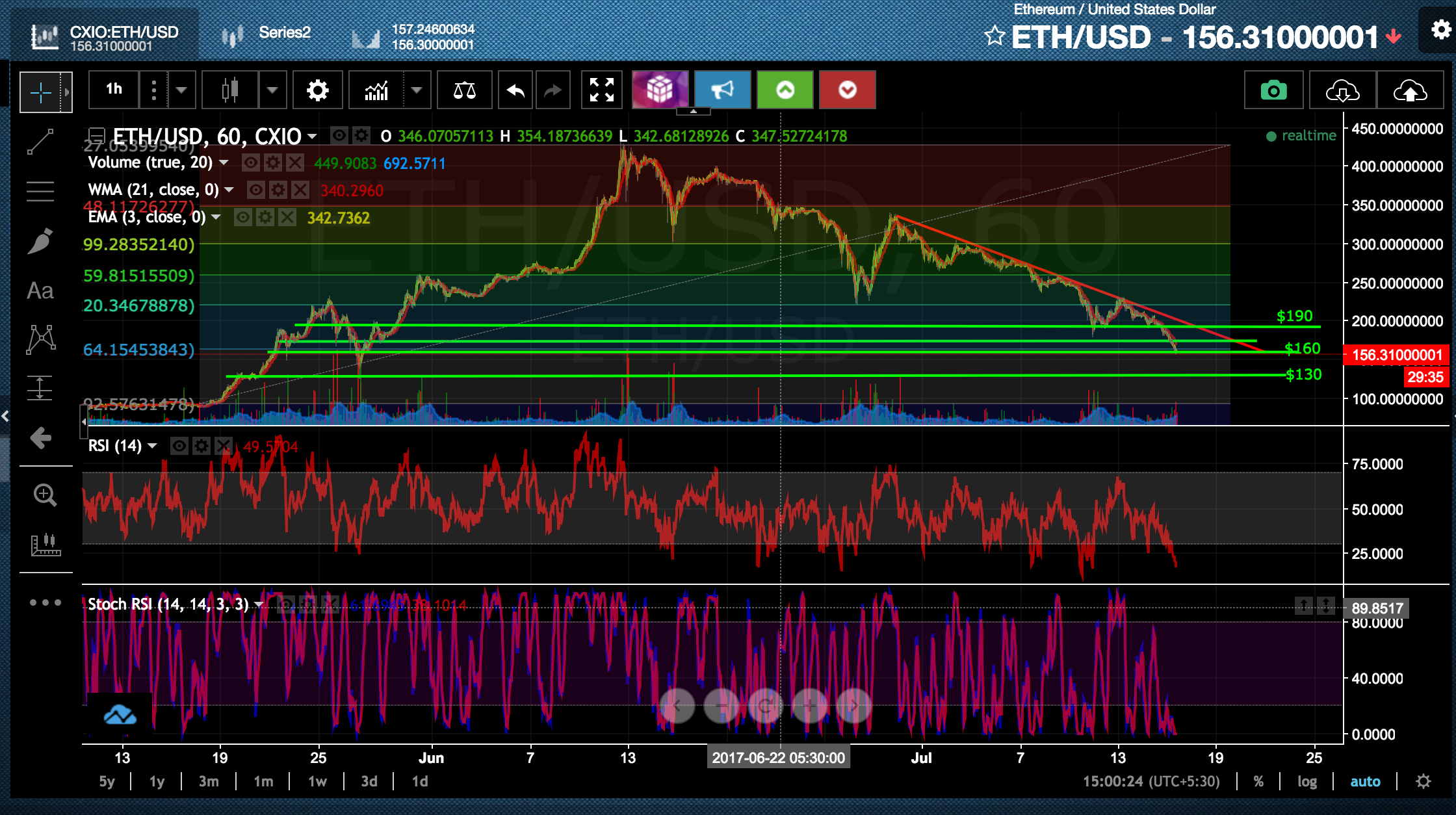This screenshot has height=815, width=1456.
Task: Select the XABCD pattern tool
Action: [x=40, y=339]
